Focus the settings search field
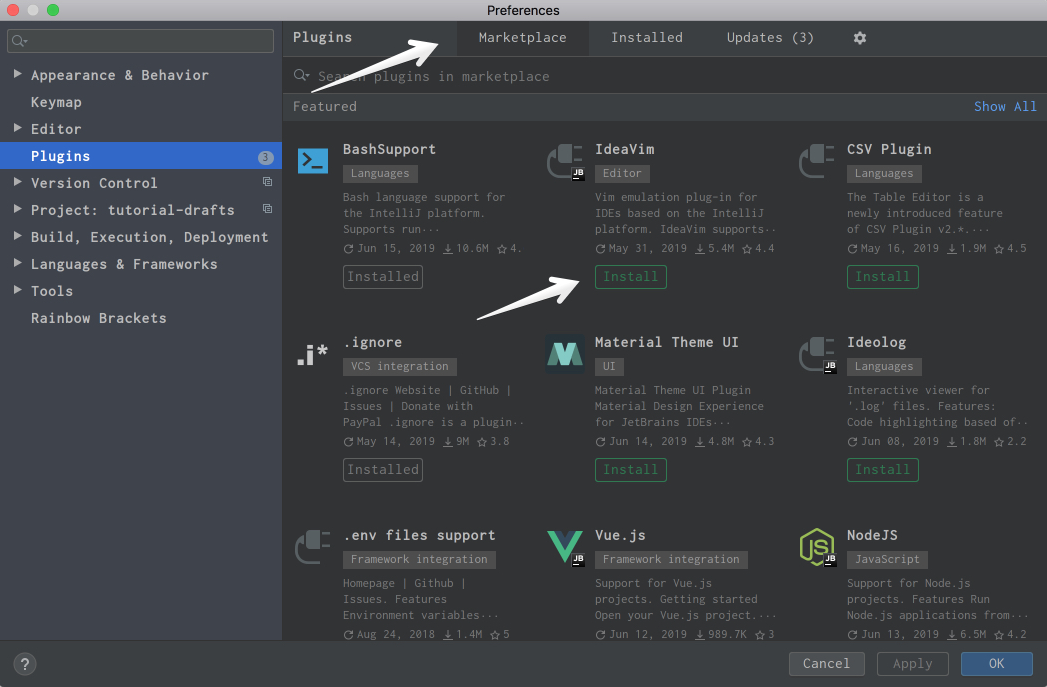 [x=140, y=41]
